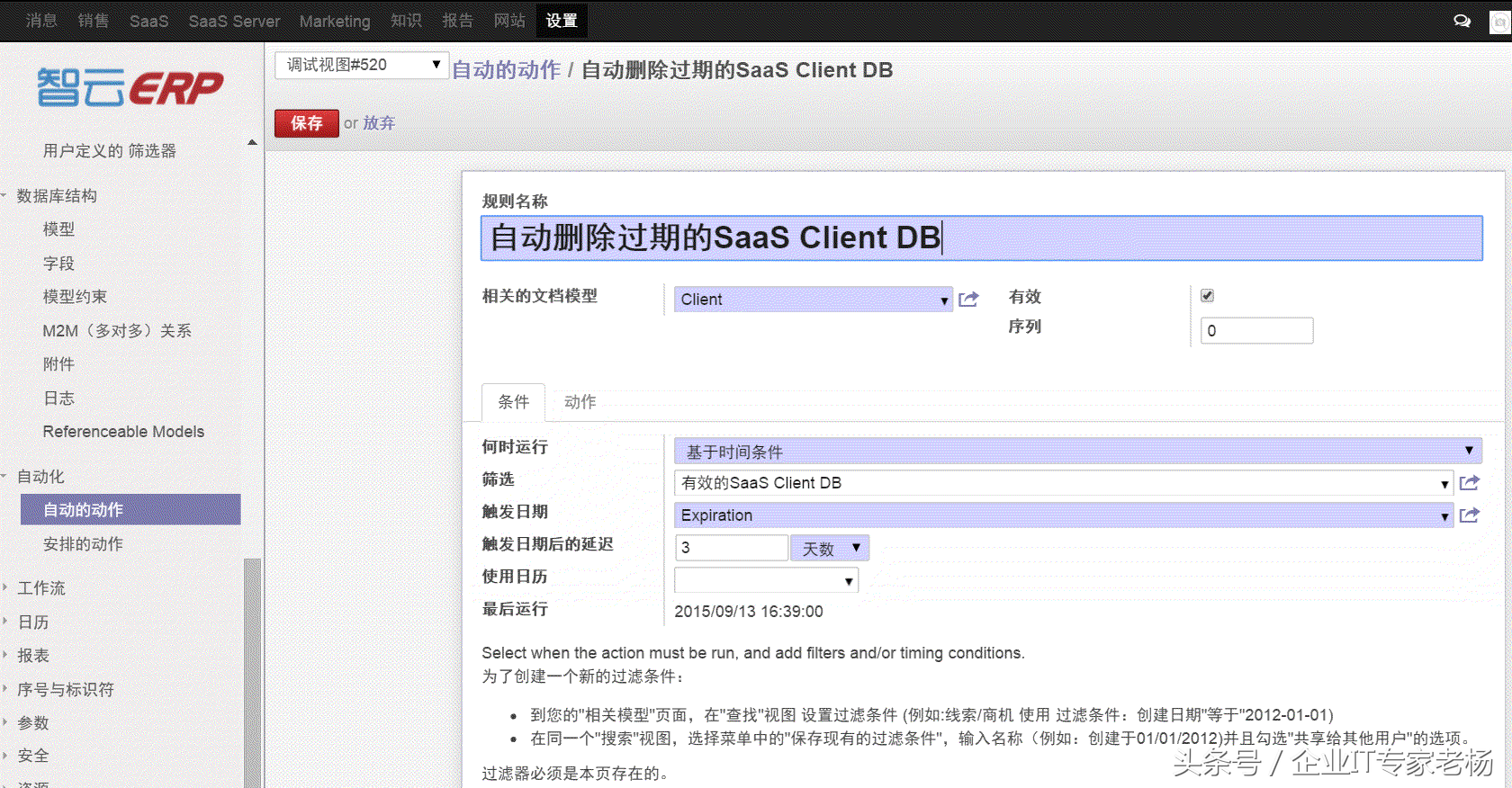The height and width of the screenshot is (788, 1512).
Task: Open the 相关的文档模型 Client dropdown
Action: coord(813,300)
